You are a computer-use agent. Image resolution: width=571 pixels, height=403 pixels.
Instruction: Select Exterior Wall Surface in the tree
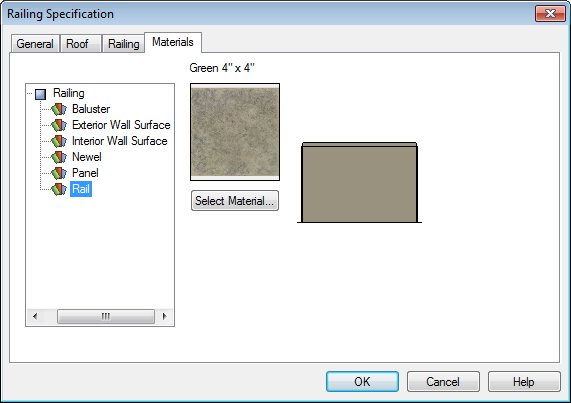121,125
